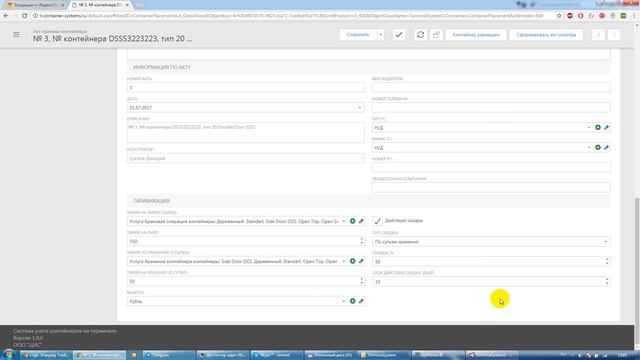Click the checkmark confirm toolbar icon
The width and height of the screenshot is (640, 360).
click(399, 35)
